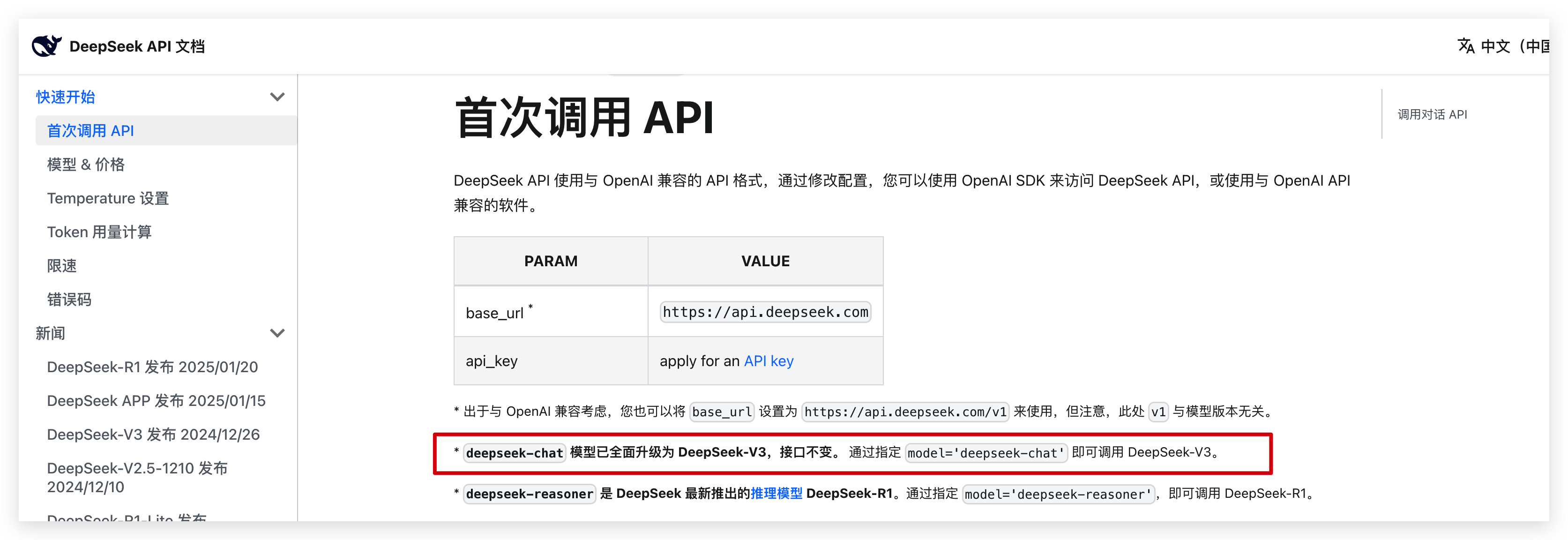Go to 错误码 sidebar page
Screen dimensions: 1568x540
69,300
